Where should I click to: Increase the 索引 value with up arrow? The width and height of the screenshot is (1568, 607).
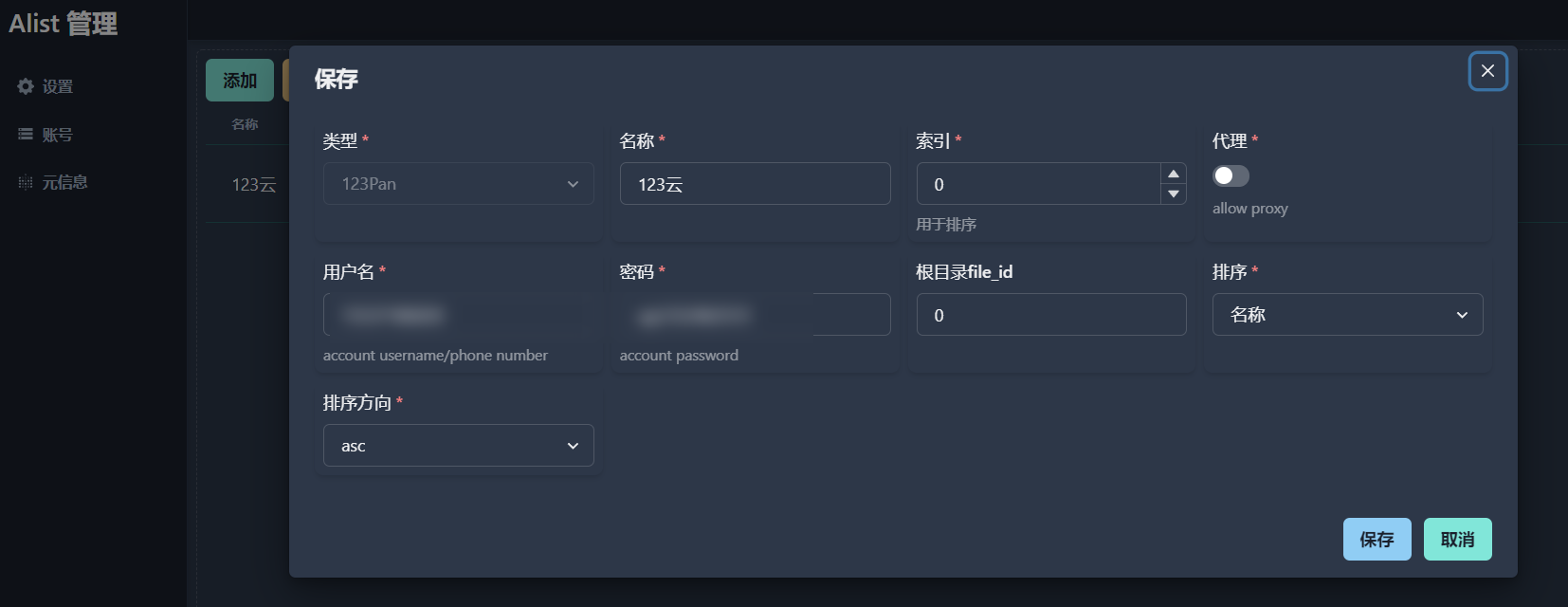1174,174
